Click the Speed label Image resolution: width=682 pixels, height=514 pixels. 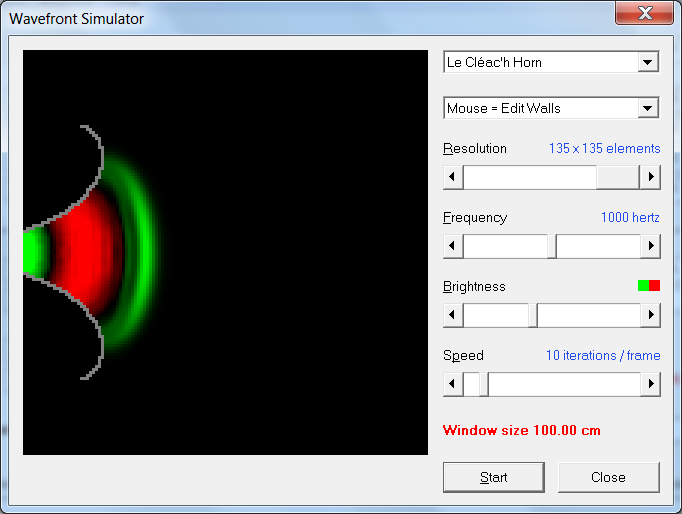pyautogui.click(x=463, y=355)
